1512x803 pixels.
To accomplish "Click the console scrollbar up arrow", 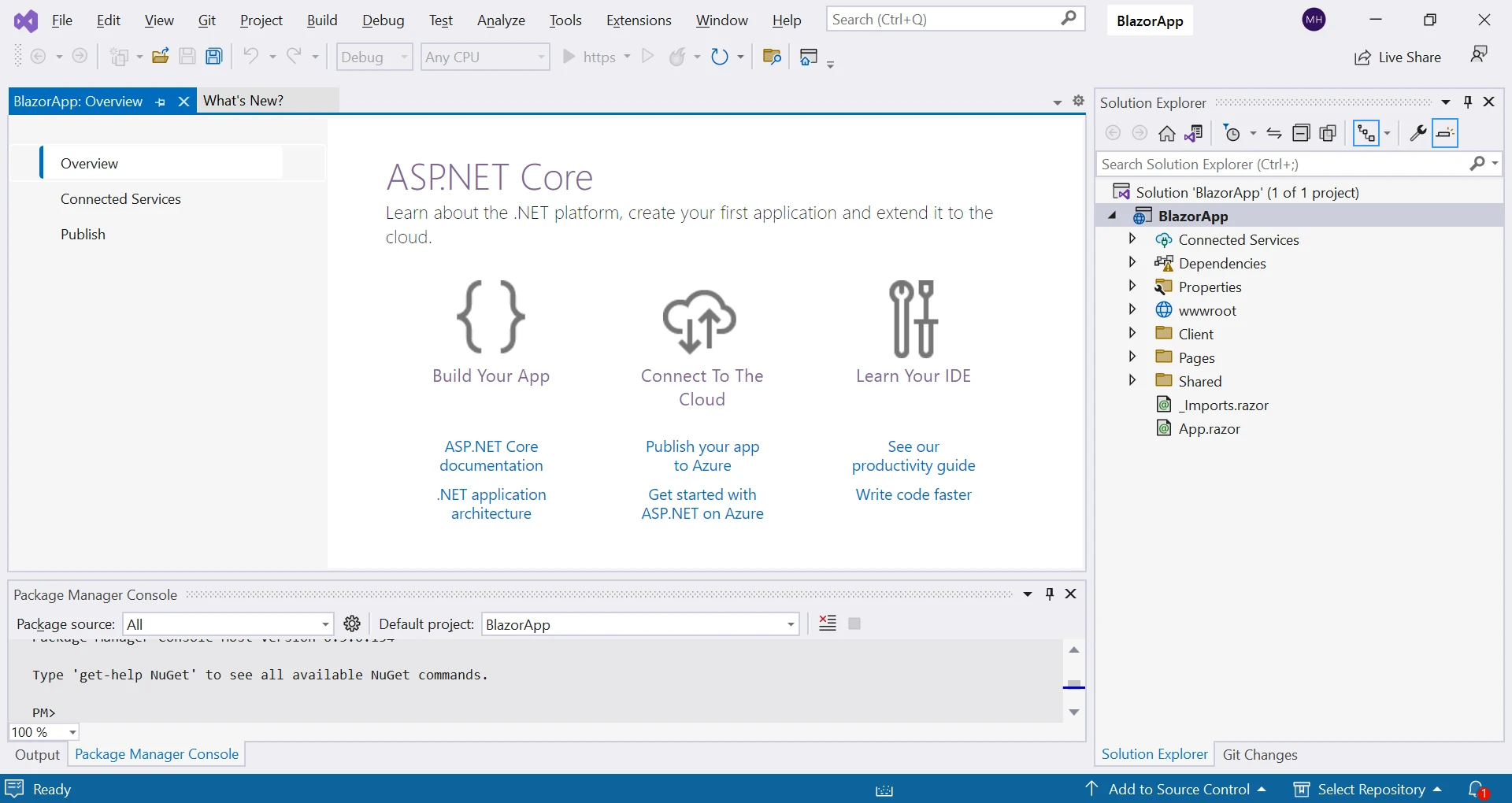I will pyautogui.click(x=1074, y=650).
